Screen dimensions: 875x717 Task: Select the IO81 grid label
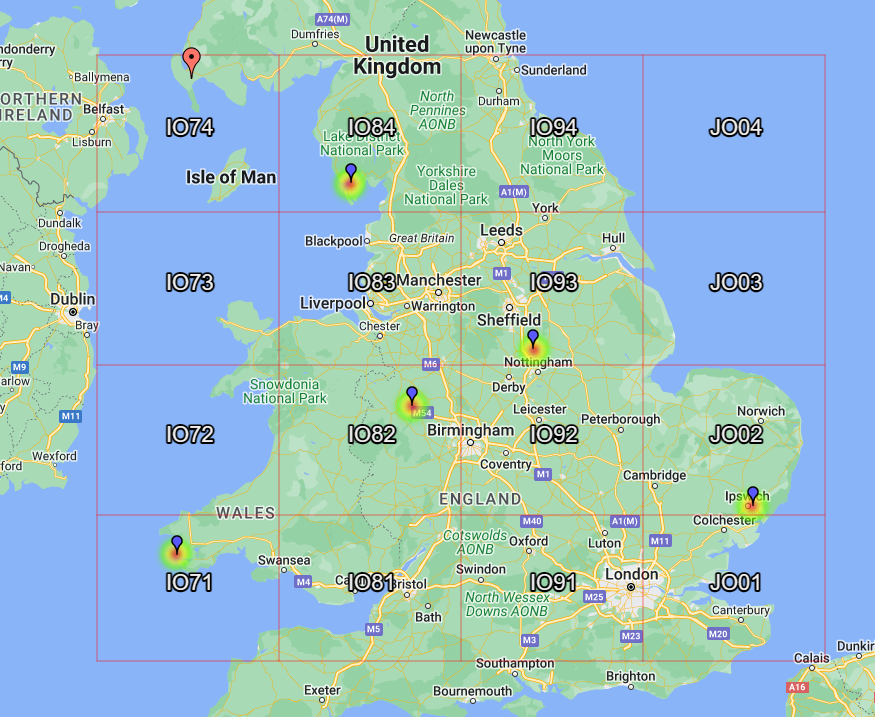point(371,583)
